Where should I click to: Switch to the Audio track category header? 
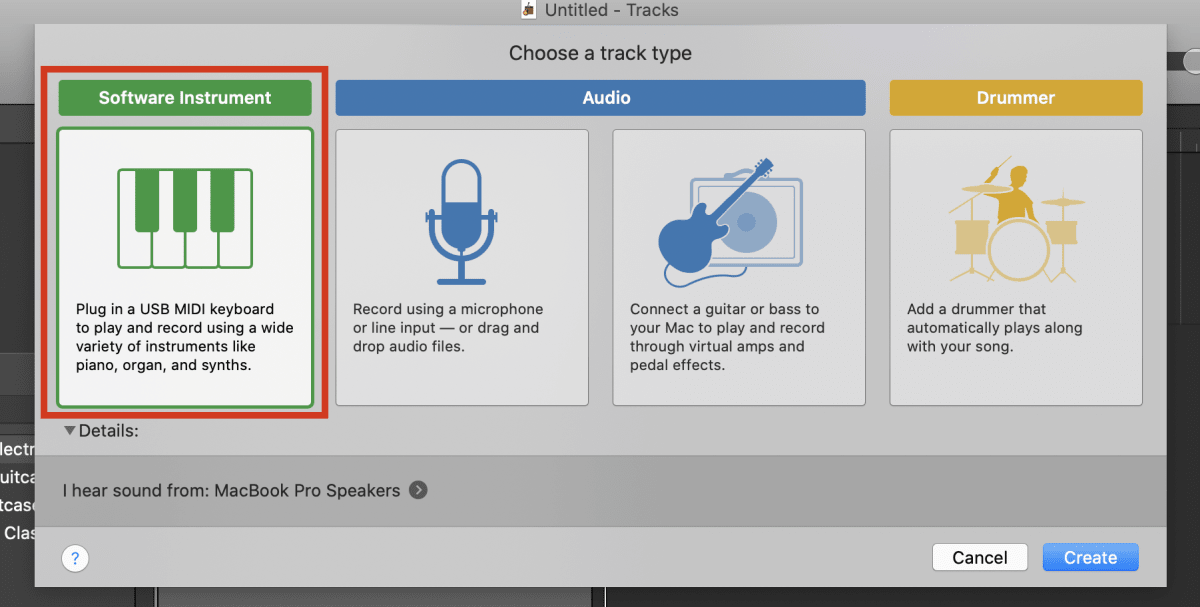(600, 97)
